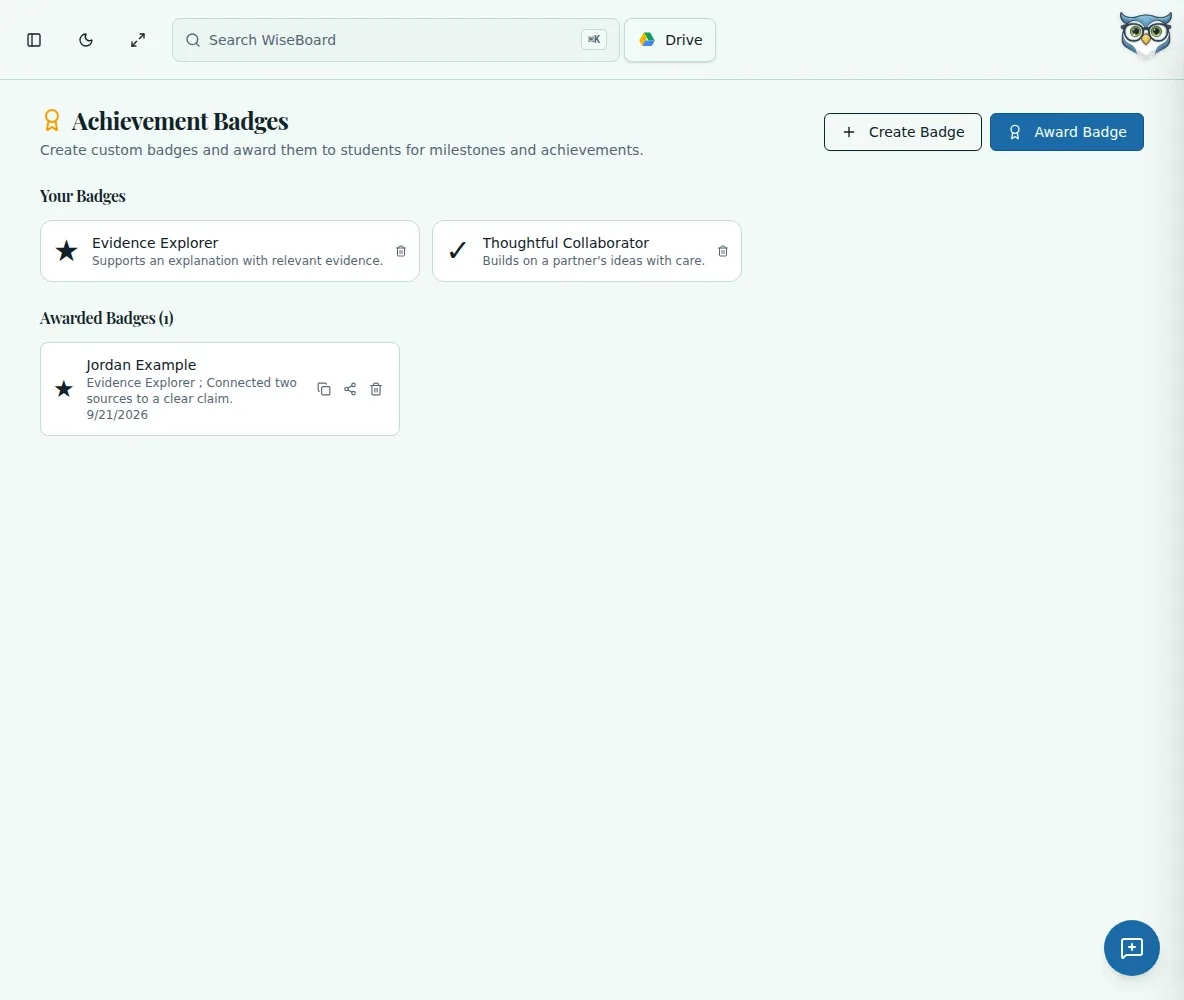
Task: Select the Thoughtful Collaborator badge title
Action: coord(566,242)
